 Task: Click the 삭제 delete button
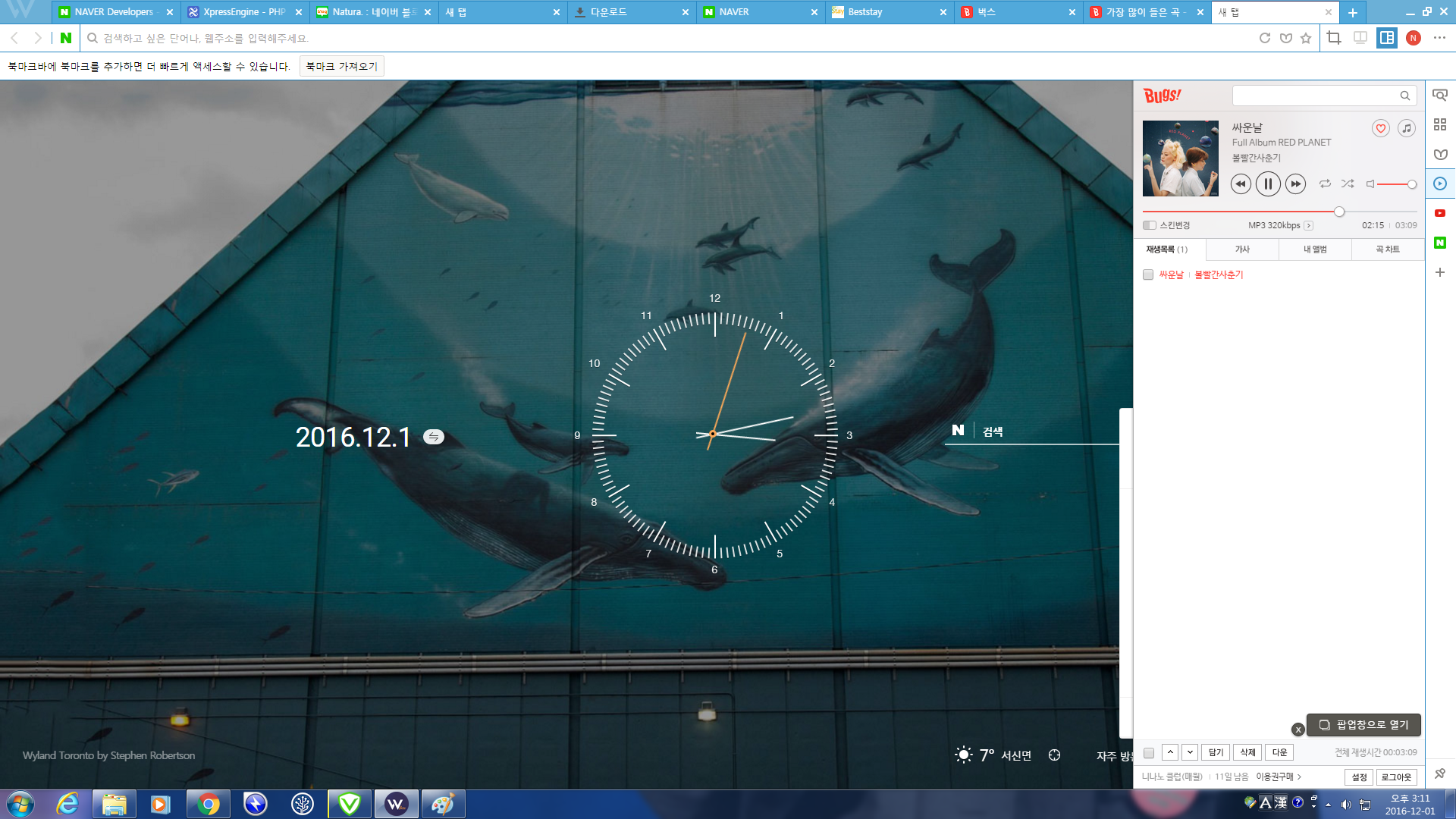(x=1247, y=752)
